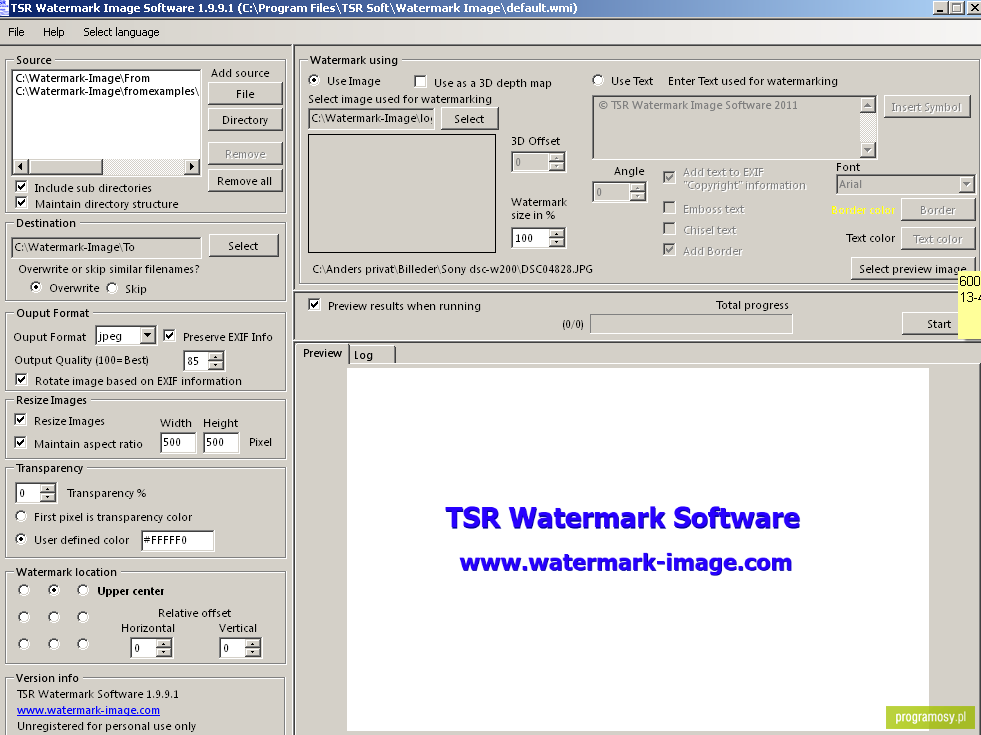Click the Horizontal offset value field
981x735 pixels.
pos(144,648)
